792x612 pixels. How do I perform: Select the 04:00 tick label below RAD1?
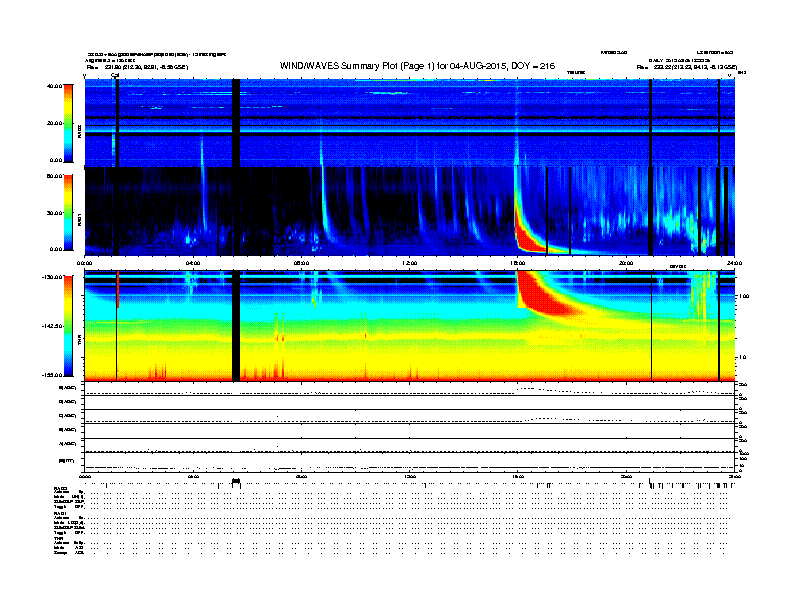tap(193, 263)
